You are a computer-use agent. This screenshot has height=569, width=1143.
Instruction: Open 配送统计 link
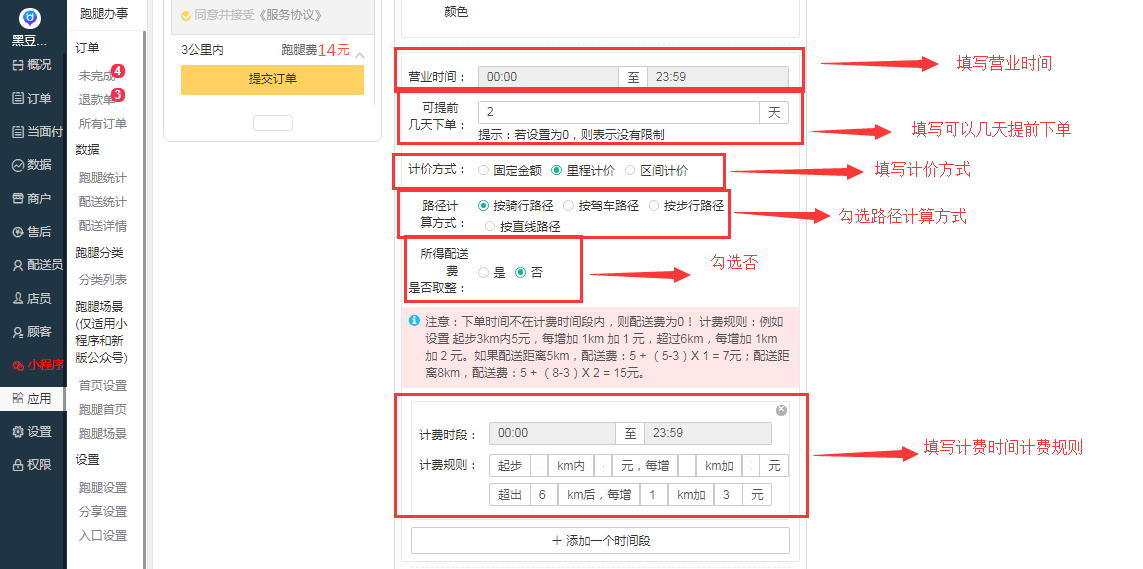103,202
